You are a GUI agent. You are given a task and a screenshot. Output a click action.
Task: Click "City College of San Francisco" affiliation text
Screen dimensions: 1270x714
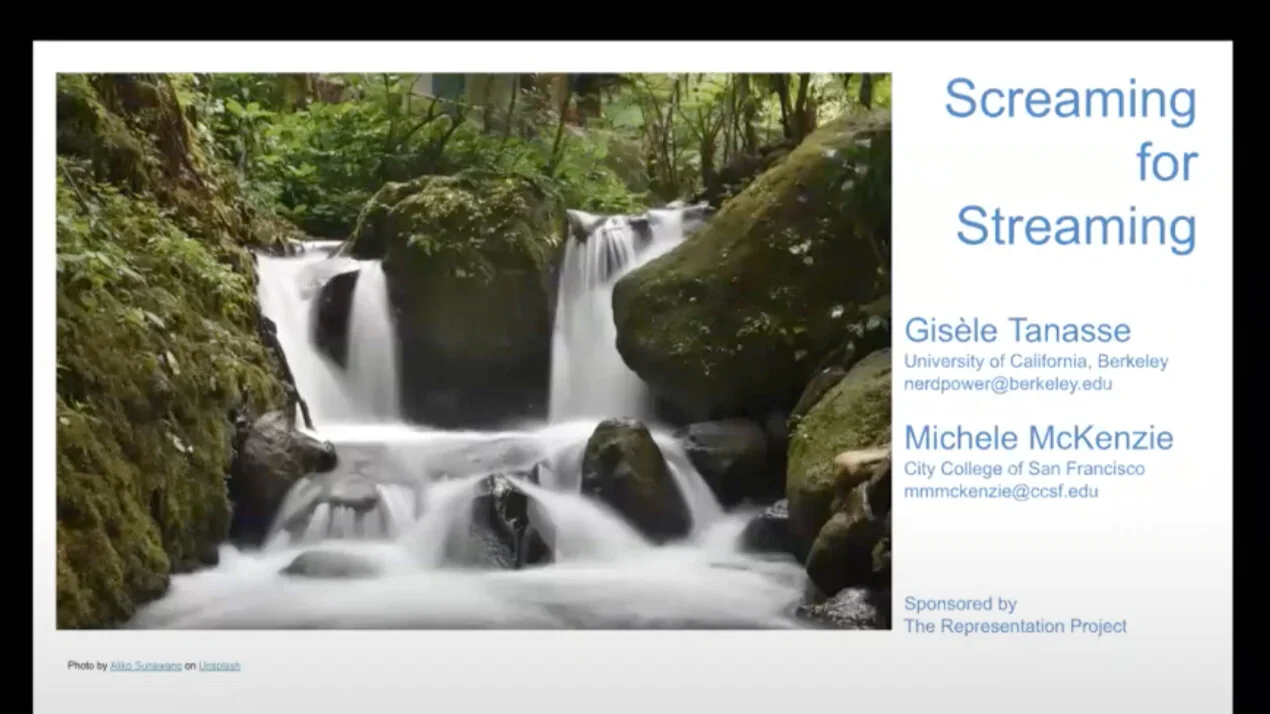[1024, 469]
